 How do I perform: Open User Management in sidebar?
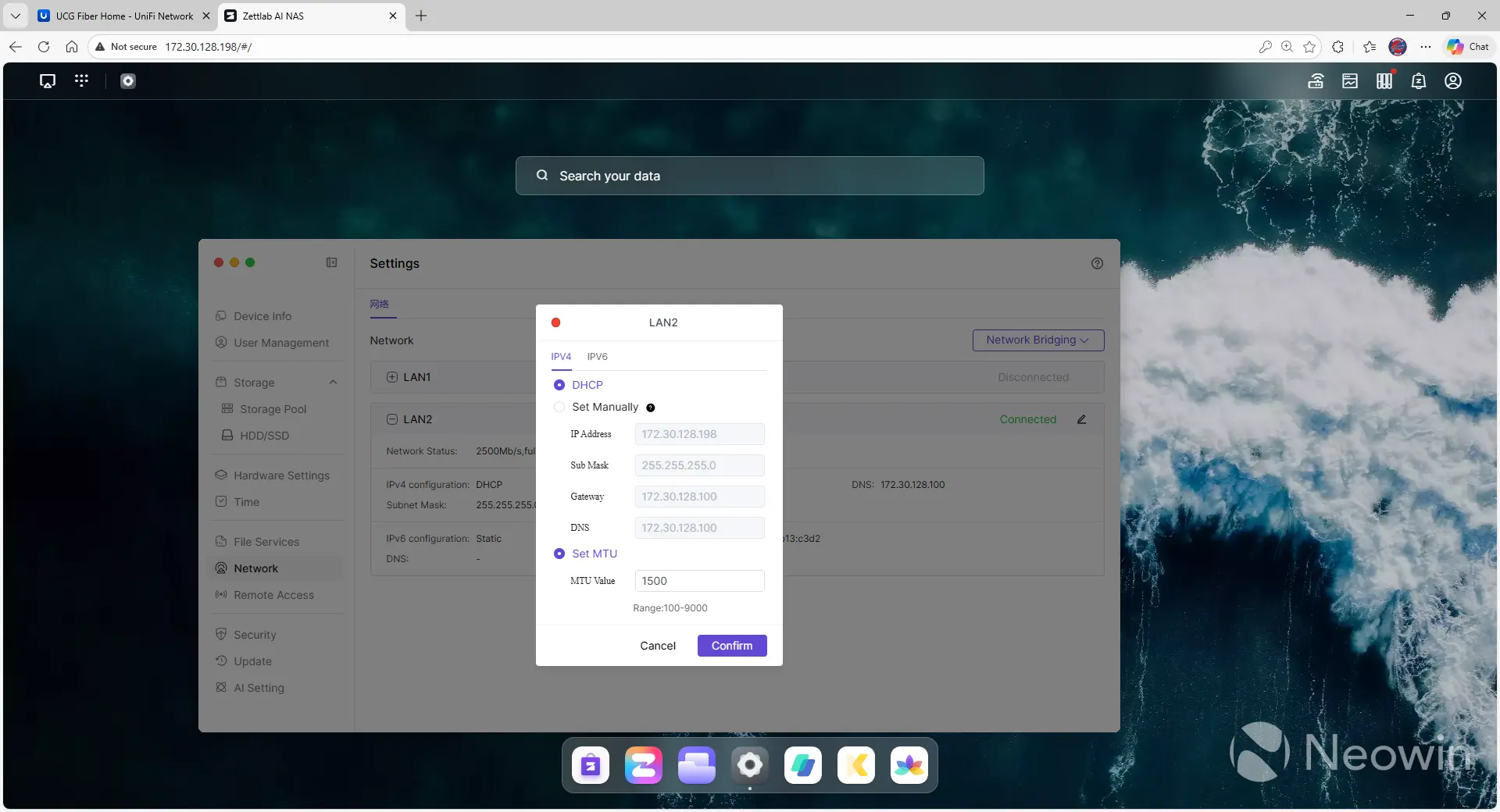click(281, 343)
